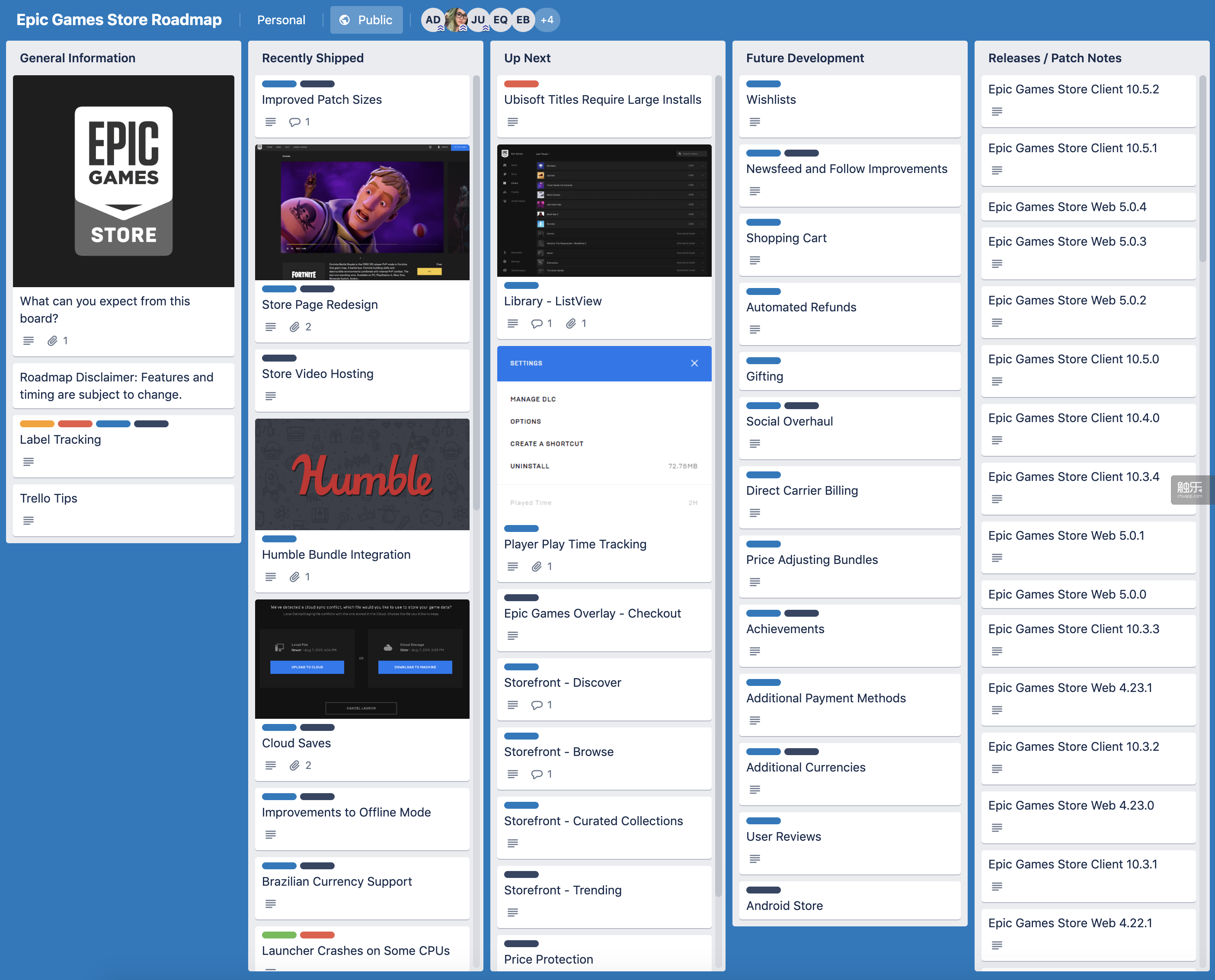Open the Epic Games Store Web 5.0.4 card
The width and height of the screenshot is (1215, 980).
1089,207
